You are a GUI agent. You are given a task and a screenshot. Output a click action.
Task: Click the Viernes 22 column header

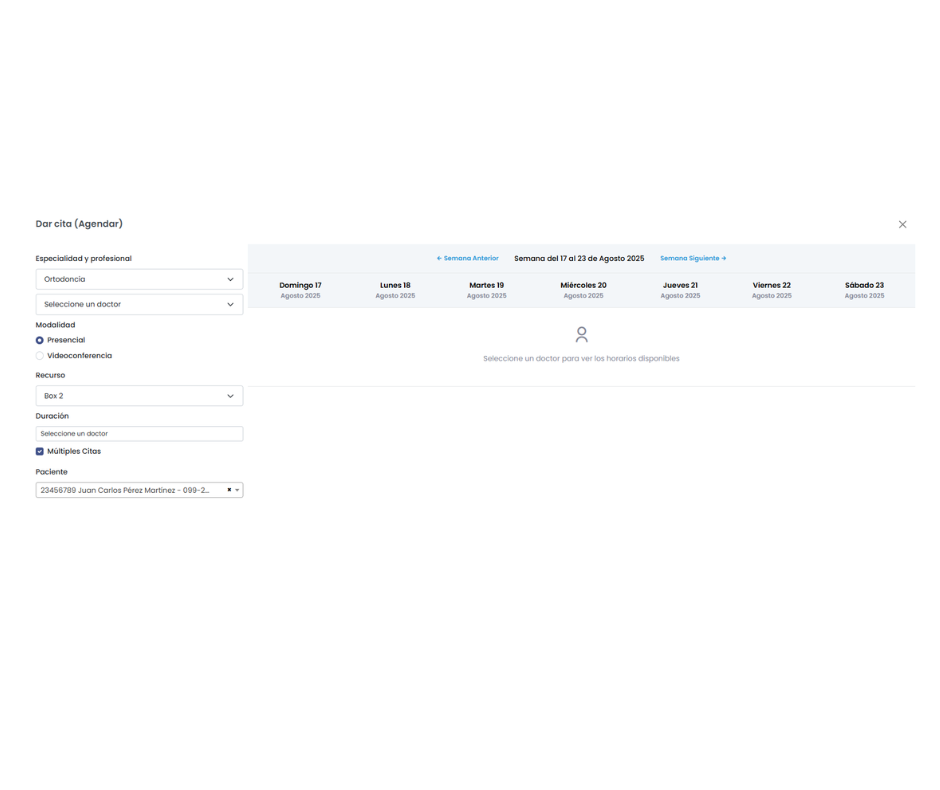point(771,290)
